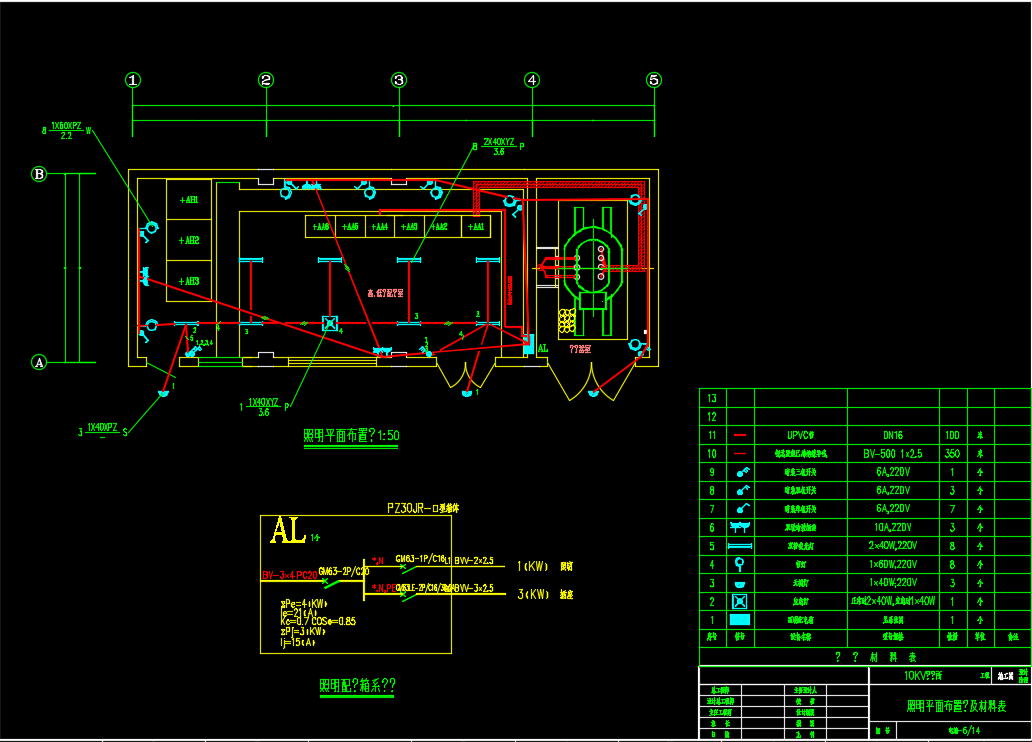Viewport: 1032px width, 742px height.
Task: Select the 1X60XPZ 2.2 W fixture annotation
Action: pyautogui.click(x=66, y=130)
